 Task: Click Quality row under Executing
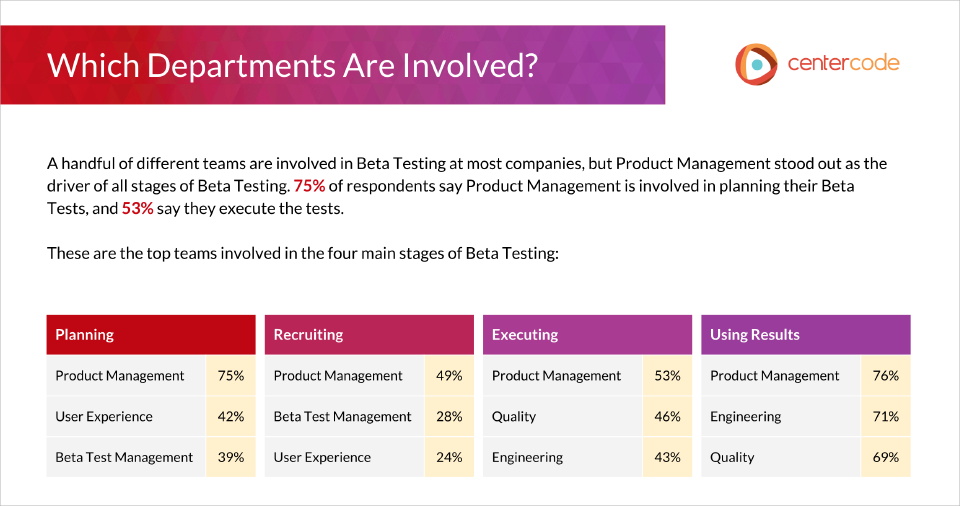[514, 417]
